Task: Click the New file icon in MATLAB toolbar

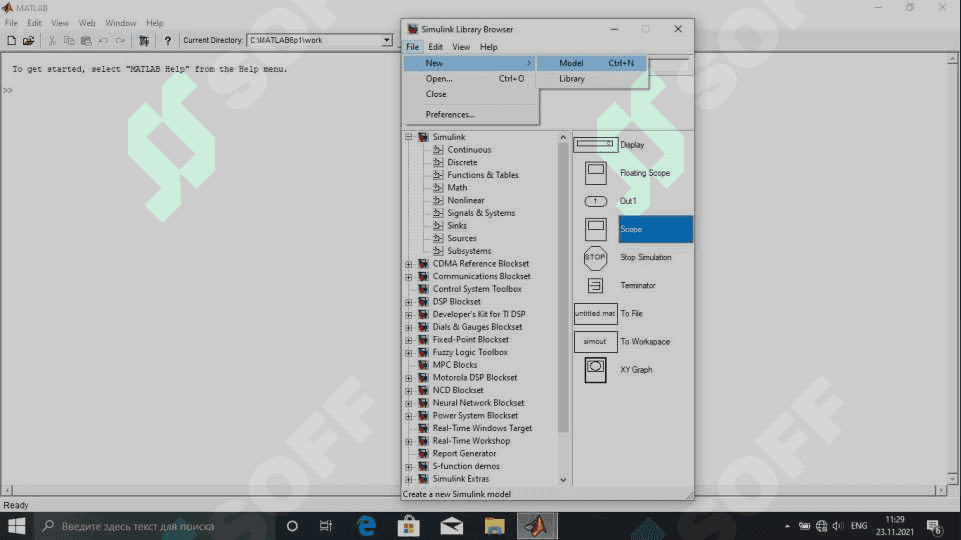Action: tap(11, 40)
